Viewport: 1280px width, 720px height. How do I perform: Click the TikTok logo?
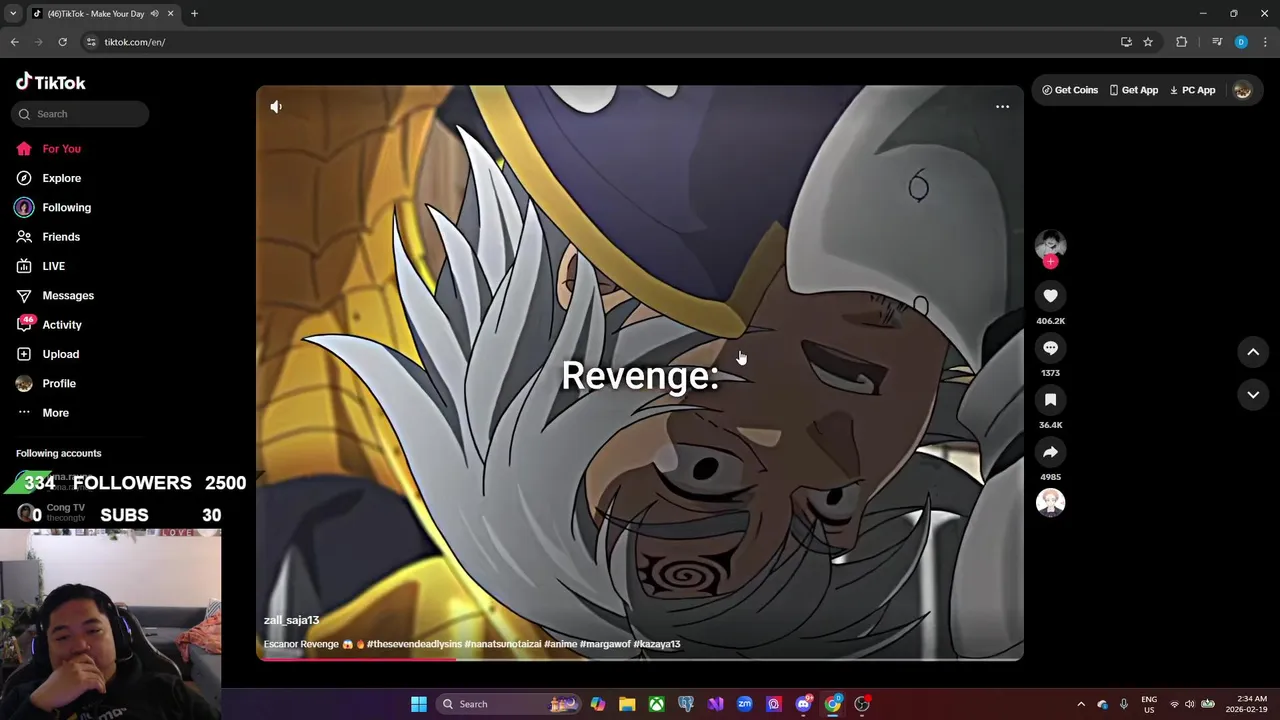pos(51,82)
